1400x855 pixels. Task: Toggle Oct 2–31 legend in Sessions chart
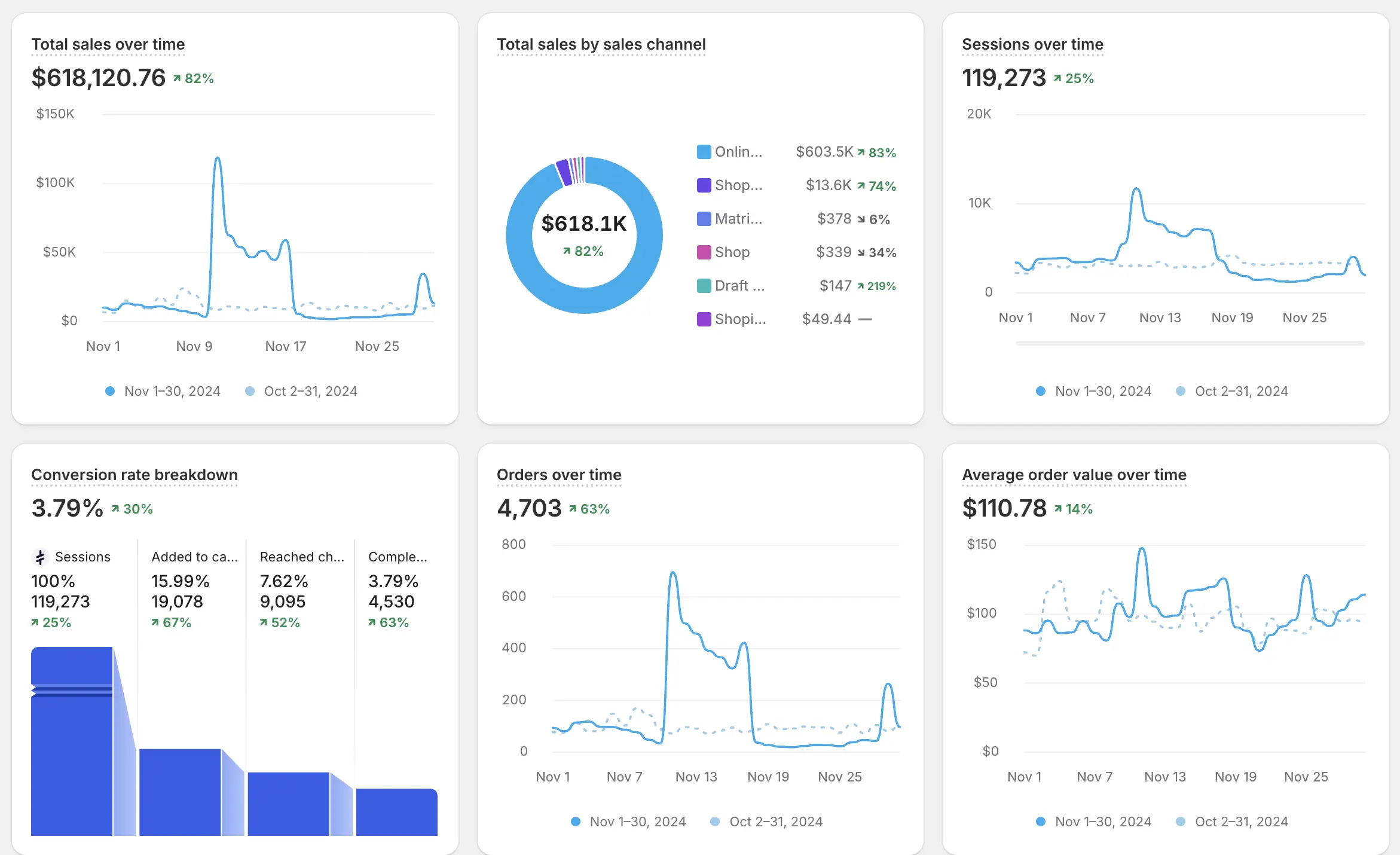[x=1232, y=391]
